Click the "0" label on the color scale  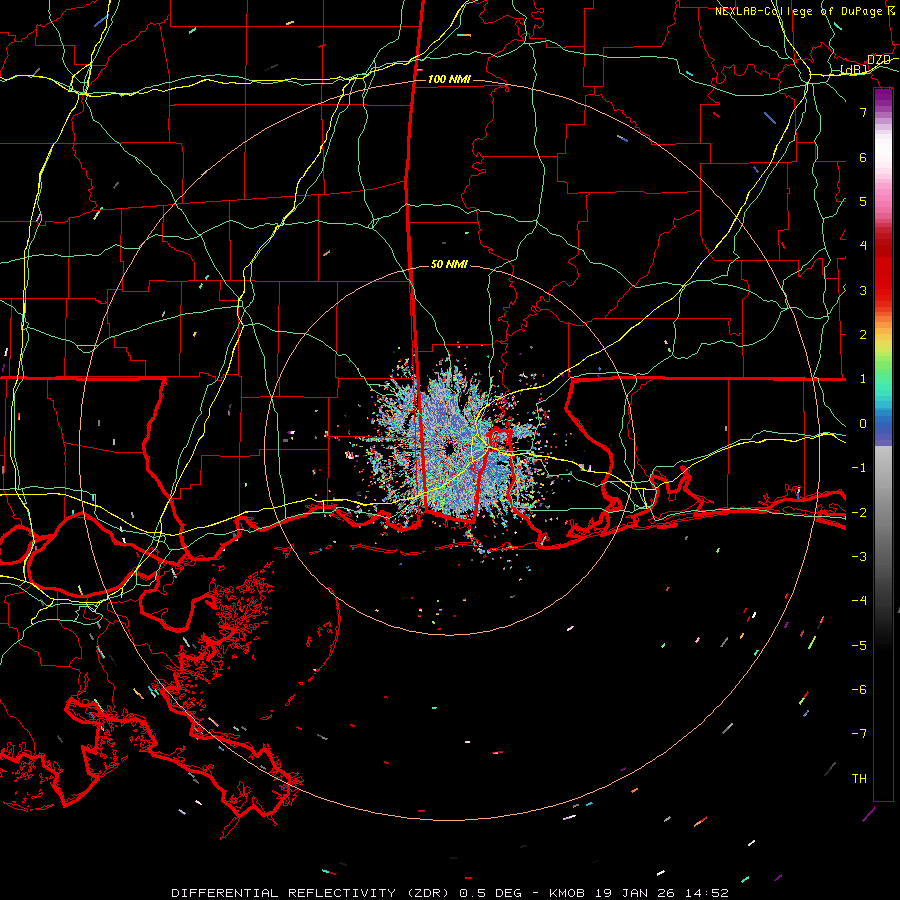[x=863, y=424]
